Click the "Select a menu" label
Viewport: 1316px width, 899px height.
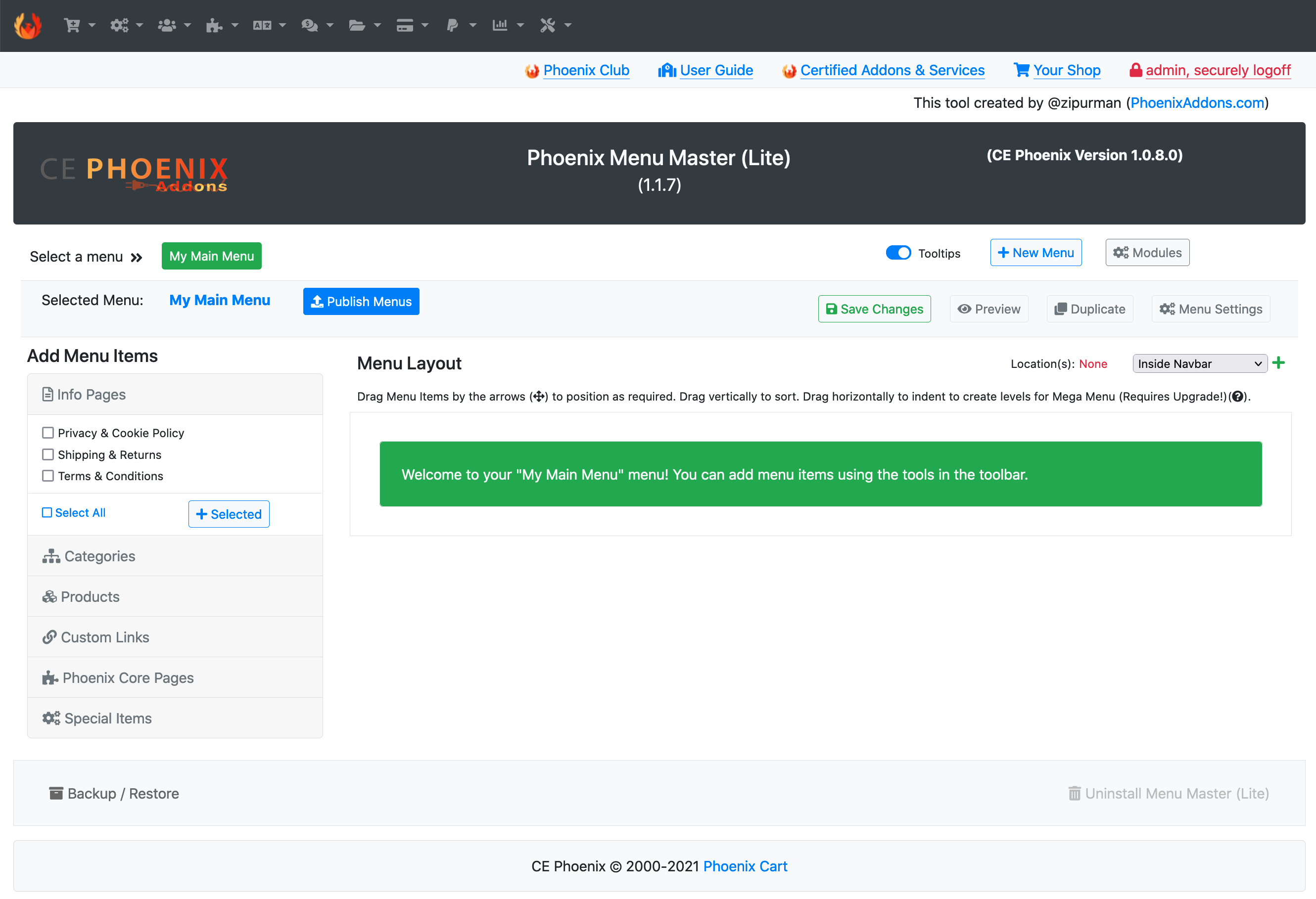(77, 257)
